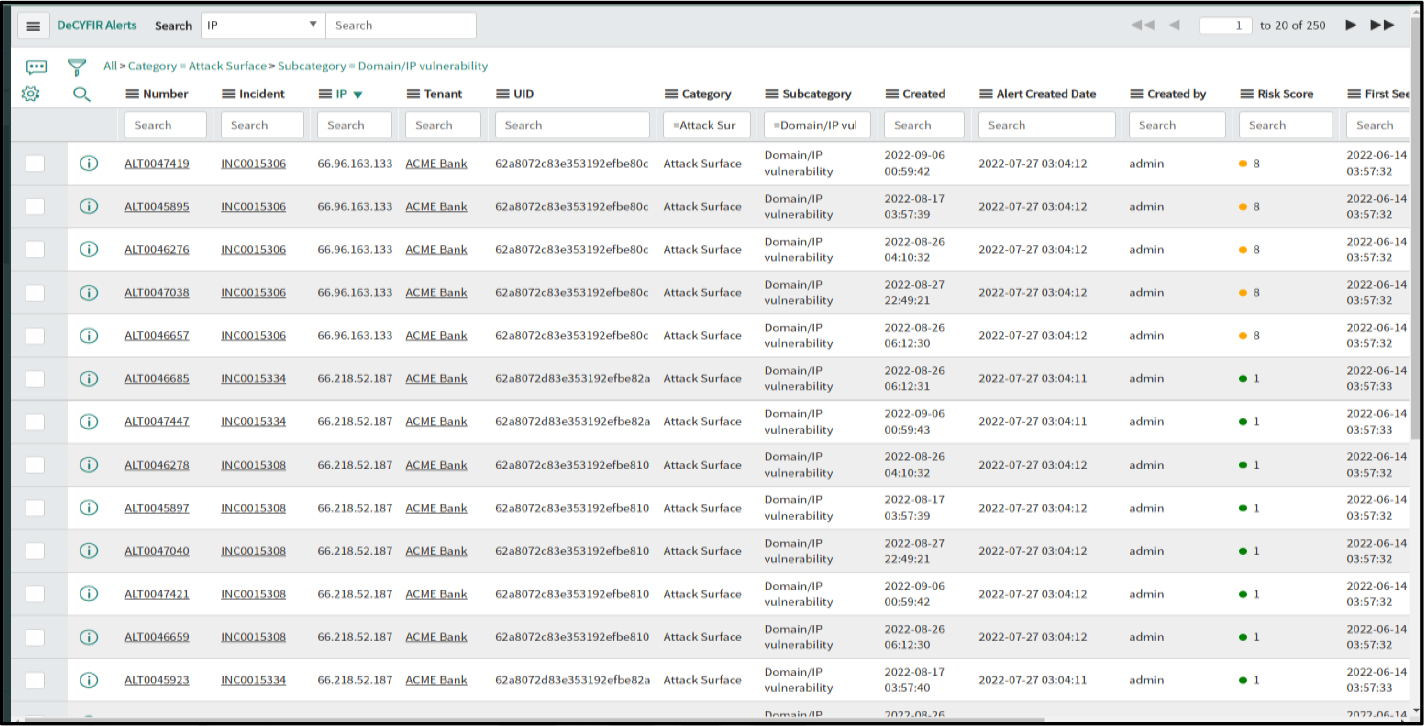This screenshot has height=726, width=1424.
Task: Open the Created by column options icon
Action: click(x=1137, y=94)
